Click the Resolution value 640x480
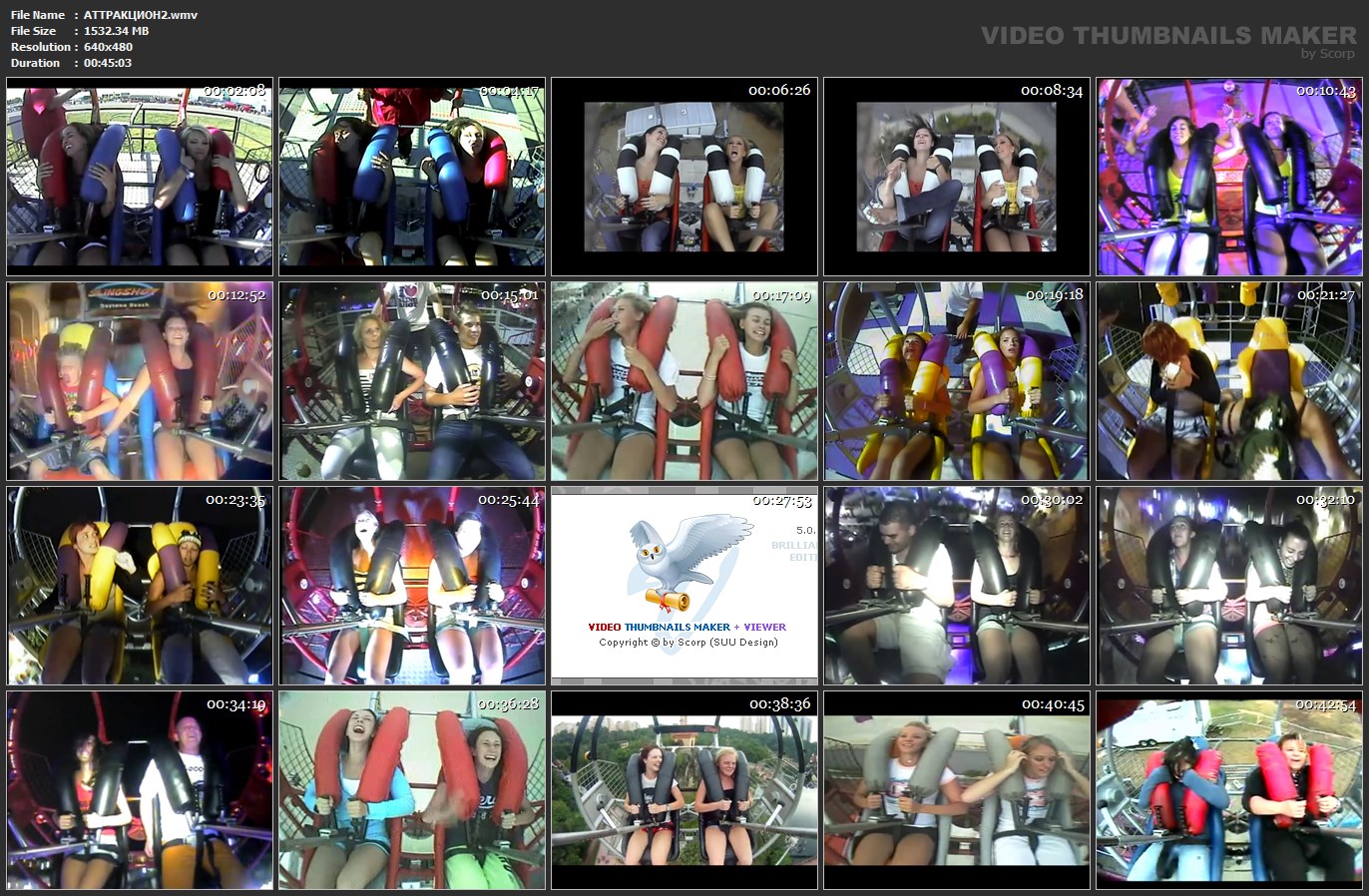This screenshot has width=1369, height=896. click(108, 47)
